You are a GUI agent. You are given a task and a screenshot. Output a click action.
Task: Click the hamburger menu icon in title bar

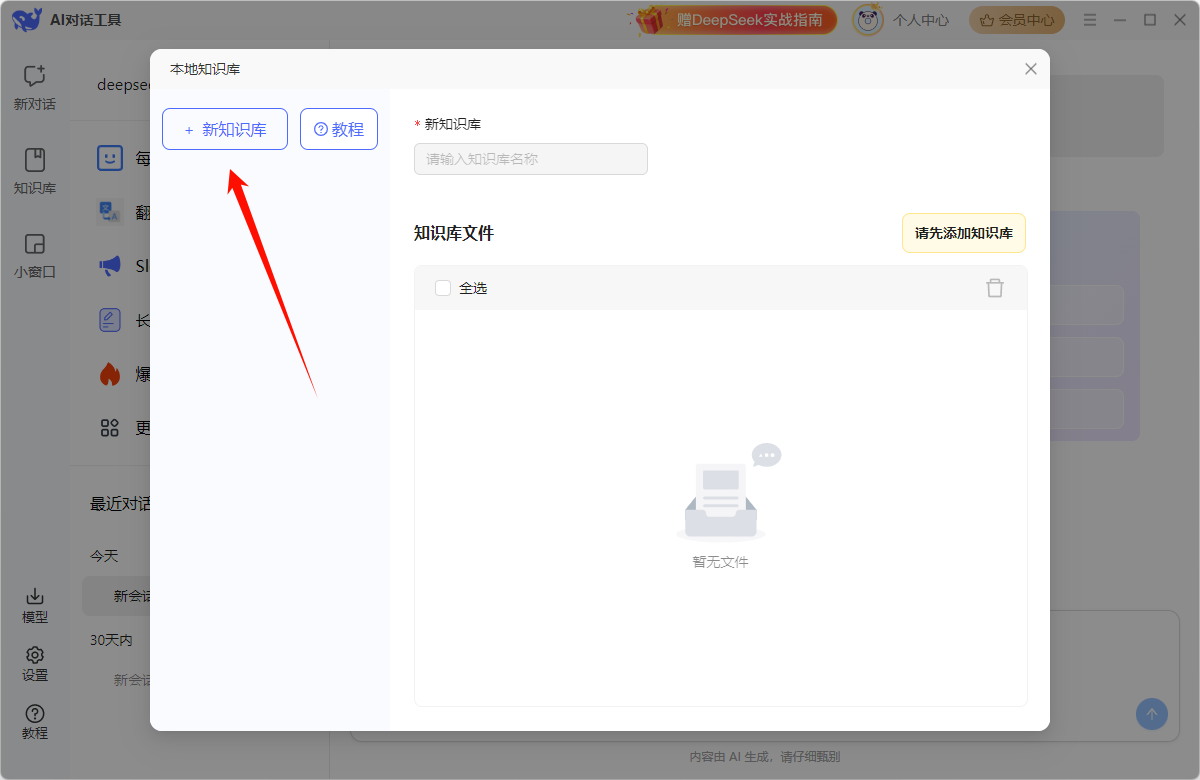point(1090,20)
